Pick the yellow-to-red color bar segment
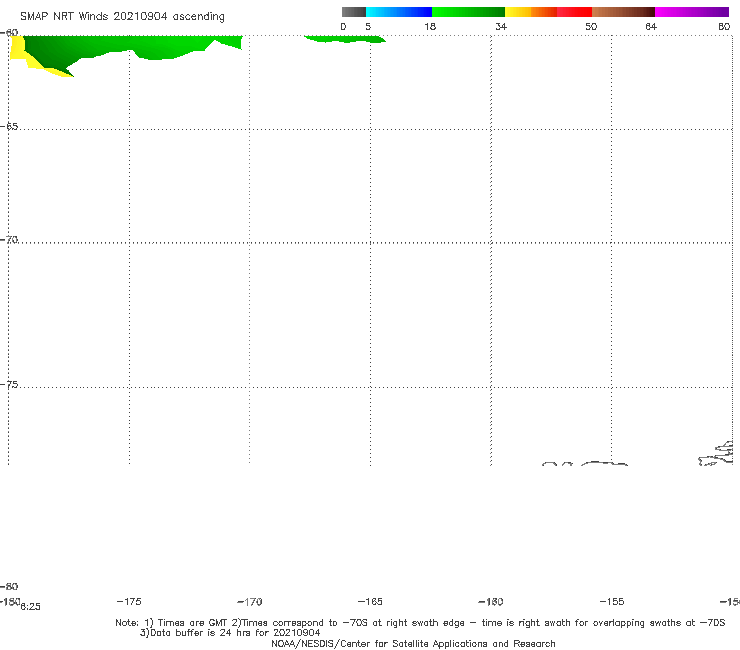740x650 pixels. click(548, 12)
